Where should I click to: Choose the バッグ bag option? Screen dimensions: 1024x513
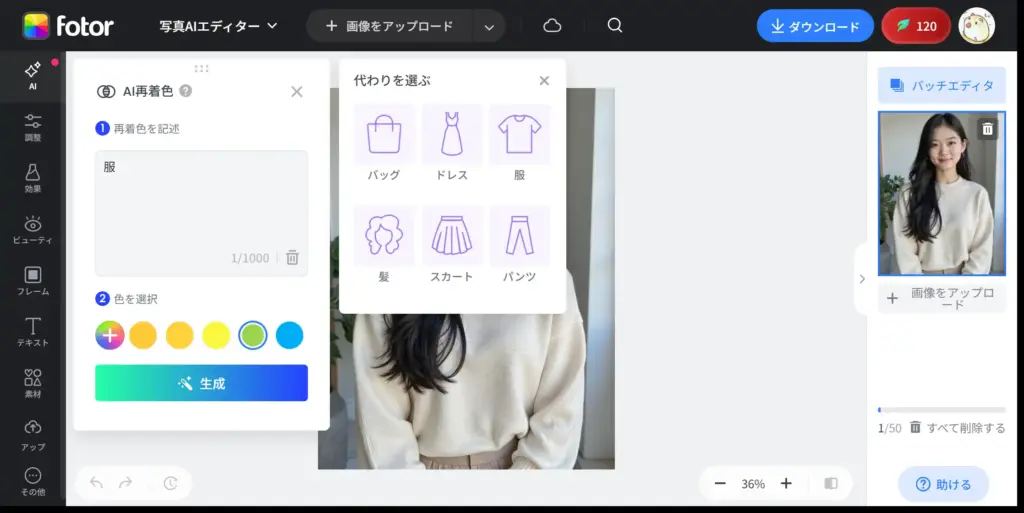tap(383, 142)
